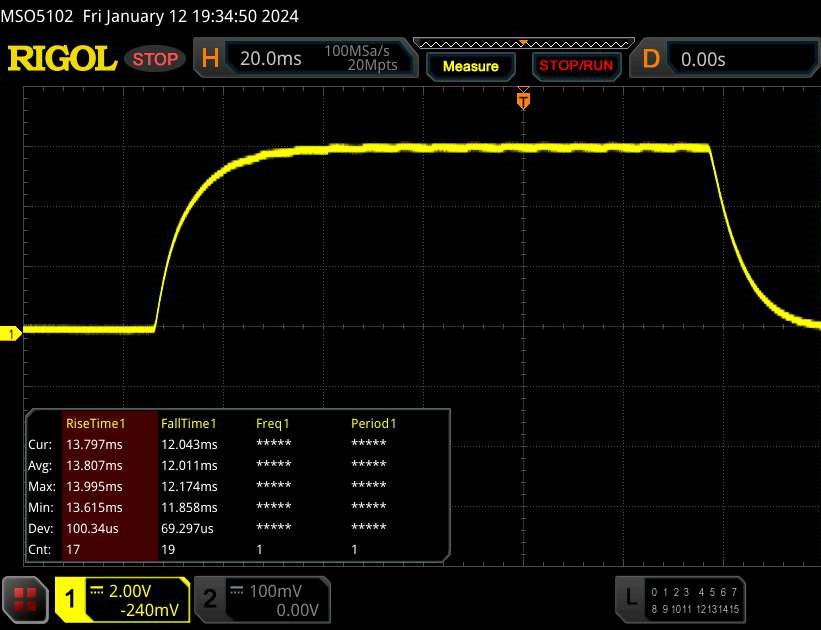The width and height of the screenshot is (821, 630).
Task: Click average fall time 12.011ms
Action: (189, 466)
